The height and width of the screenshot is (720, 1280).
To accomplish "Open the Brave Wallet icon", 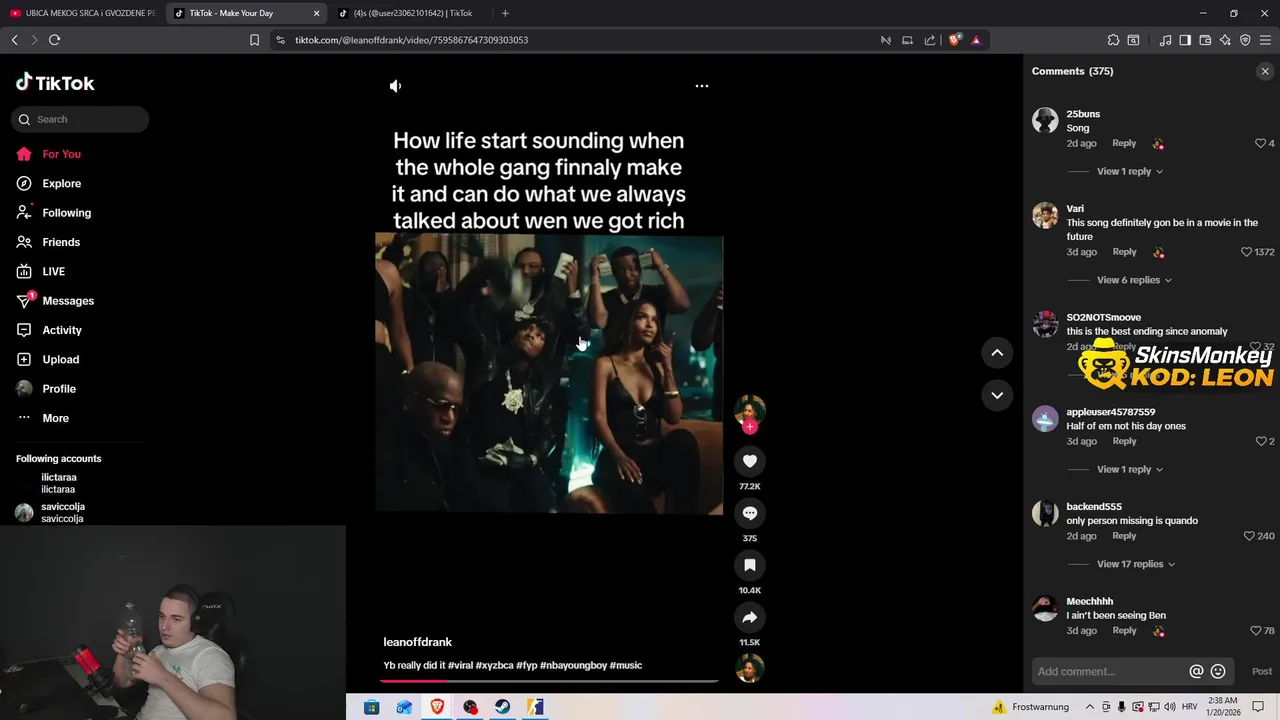I will point(1205,40).
